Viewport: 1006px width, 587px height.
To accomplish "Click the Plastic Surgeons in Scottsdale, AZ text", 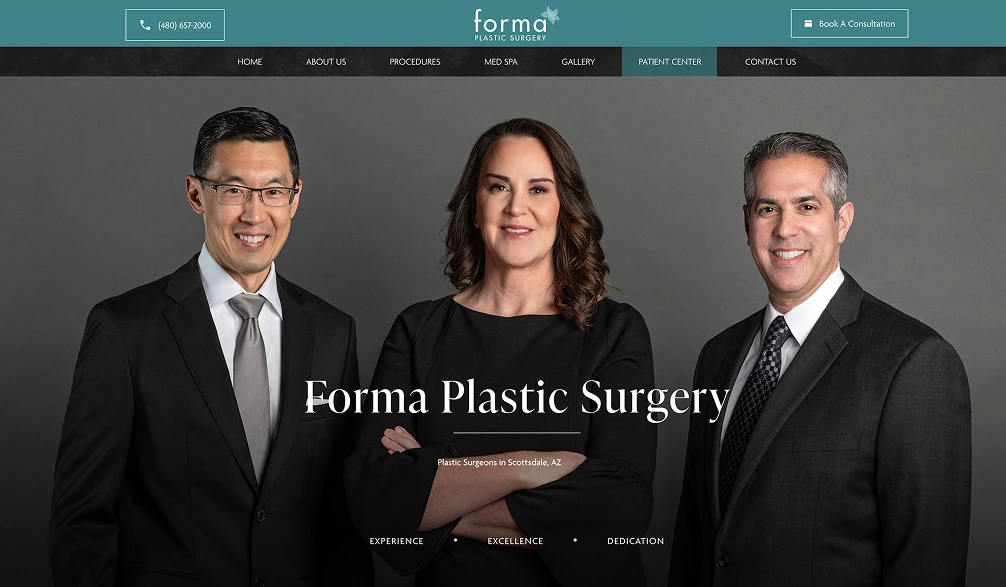I will click(x=499, y=462).
